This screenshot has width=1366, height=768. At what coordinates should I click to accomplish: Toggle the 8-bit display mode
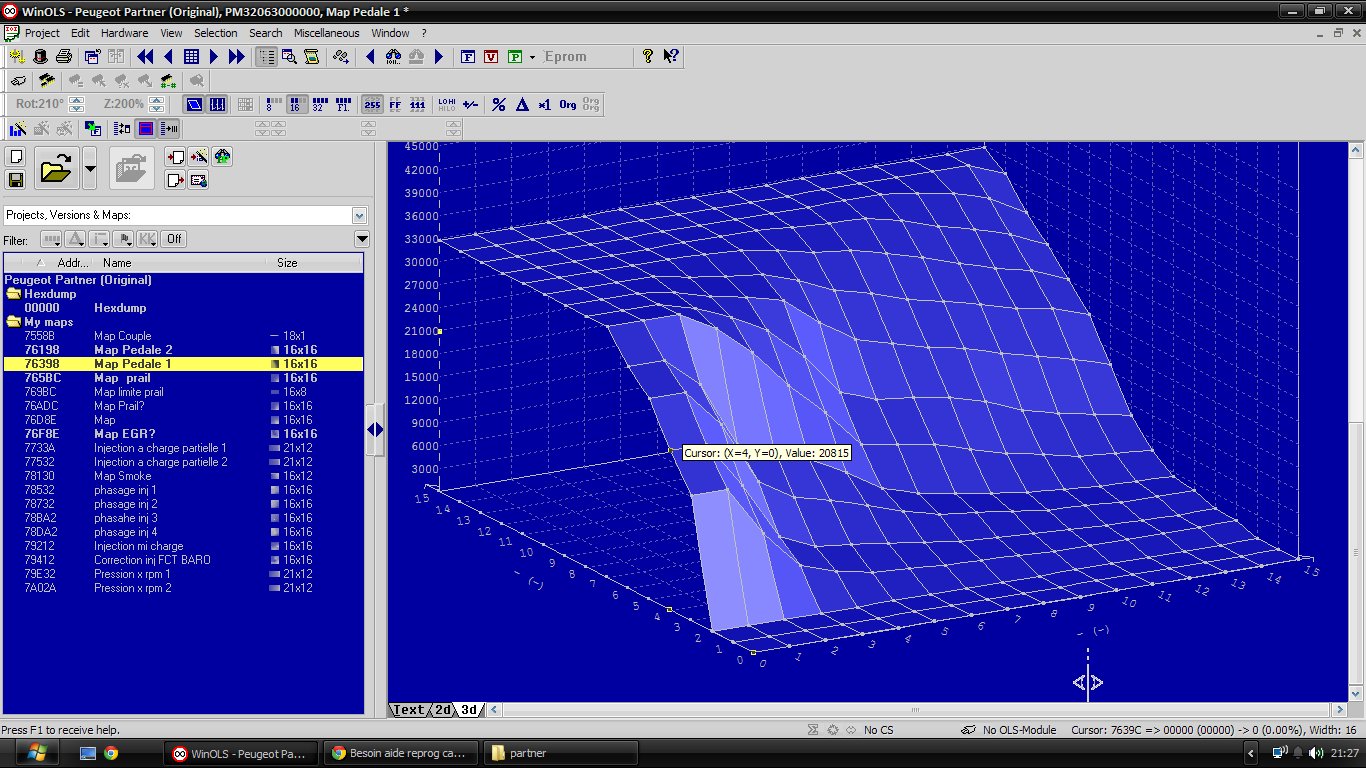pyautogui.click(x=274, y=104)
